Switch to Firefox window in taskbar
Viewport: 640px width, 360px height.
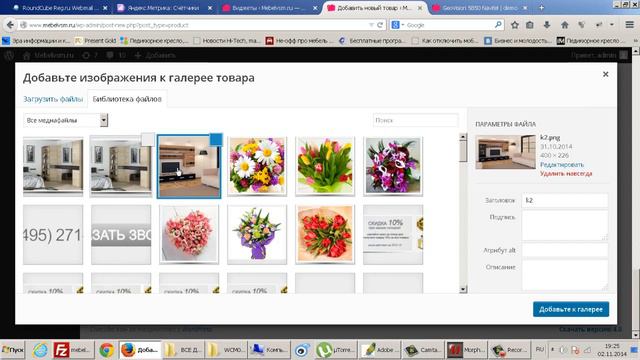pos(140,350)
